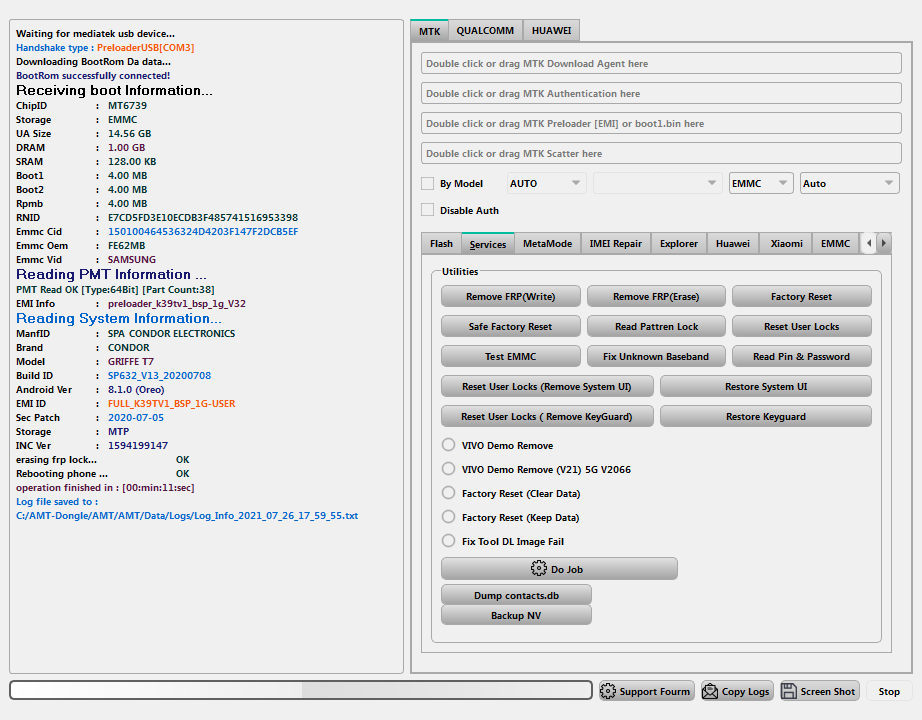Click the Support Fourm gear icon
This screenshot has width=922, height=720.
coord(608,691)
